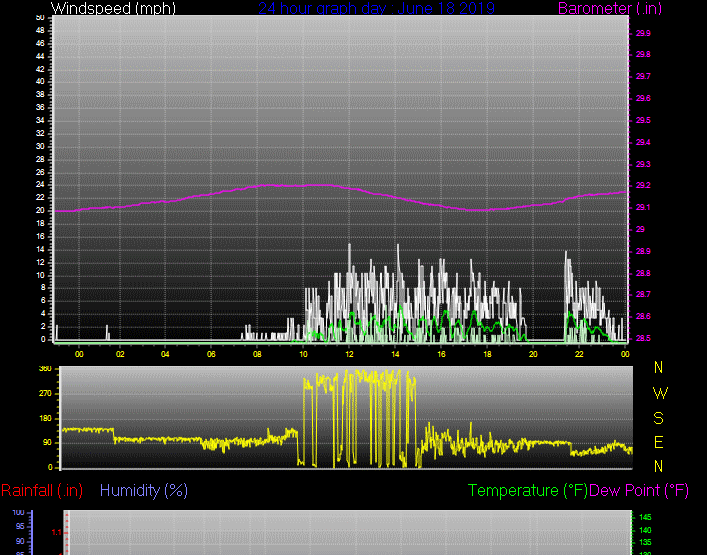Image resolution: width=707 pixels, height=555 pixels.
Task: Click windspeed scale value 30
Action: (40, 146)
